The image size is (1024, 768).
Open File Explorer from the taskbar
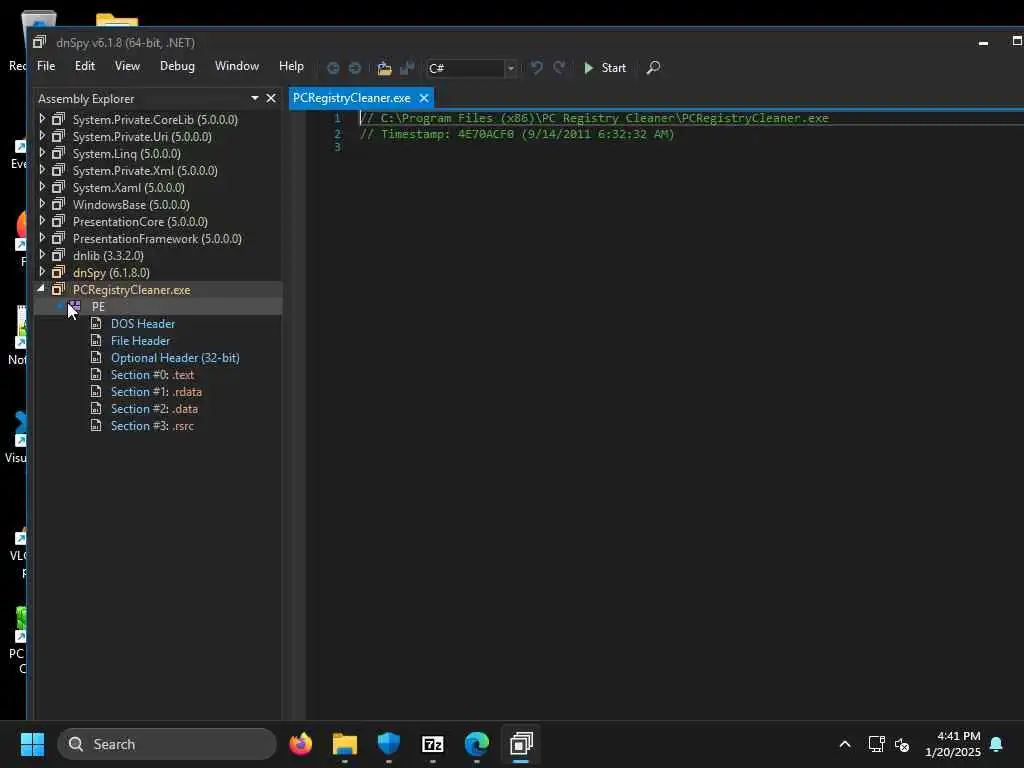pyautogui.click(x=345, y=744)
